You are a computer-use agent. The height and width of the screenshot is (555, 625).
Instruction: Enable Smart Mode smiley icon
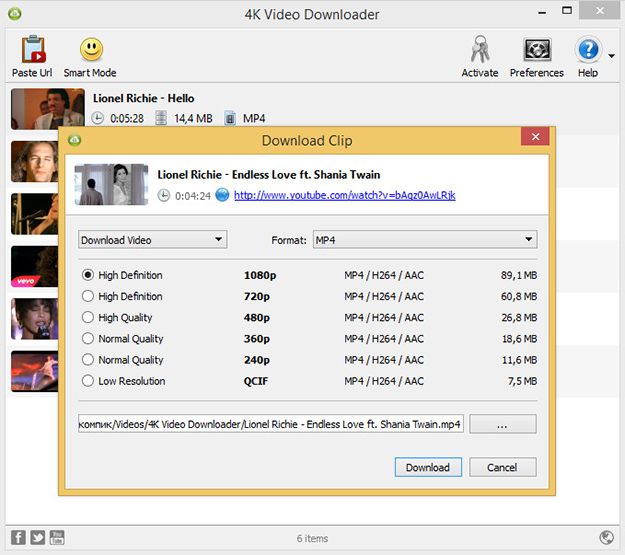(91, 50)
